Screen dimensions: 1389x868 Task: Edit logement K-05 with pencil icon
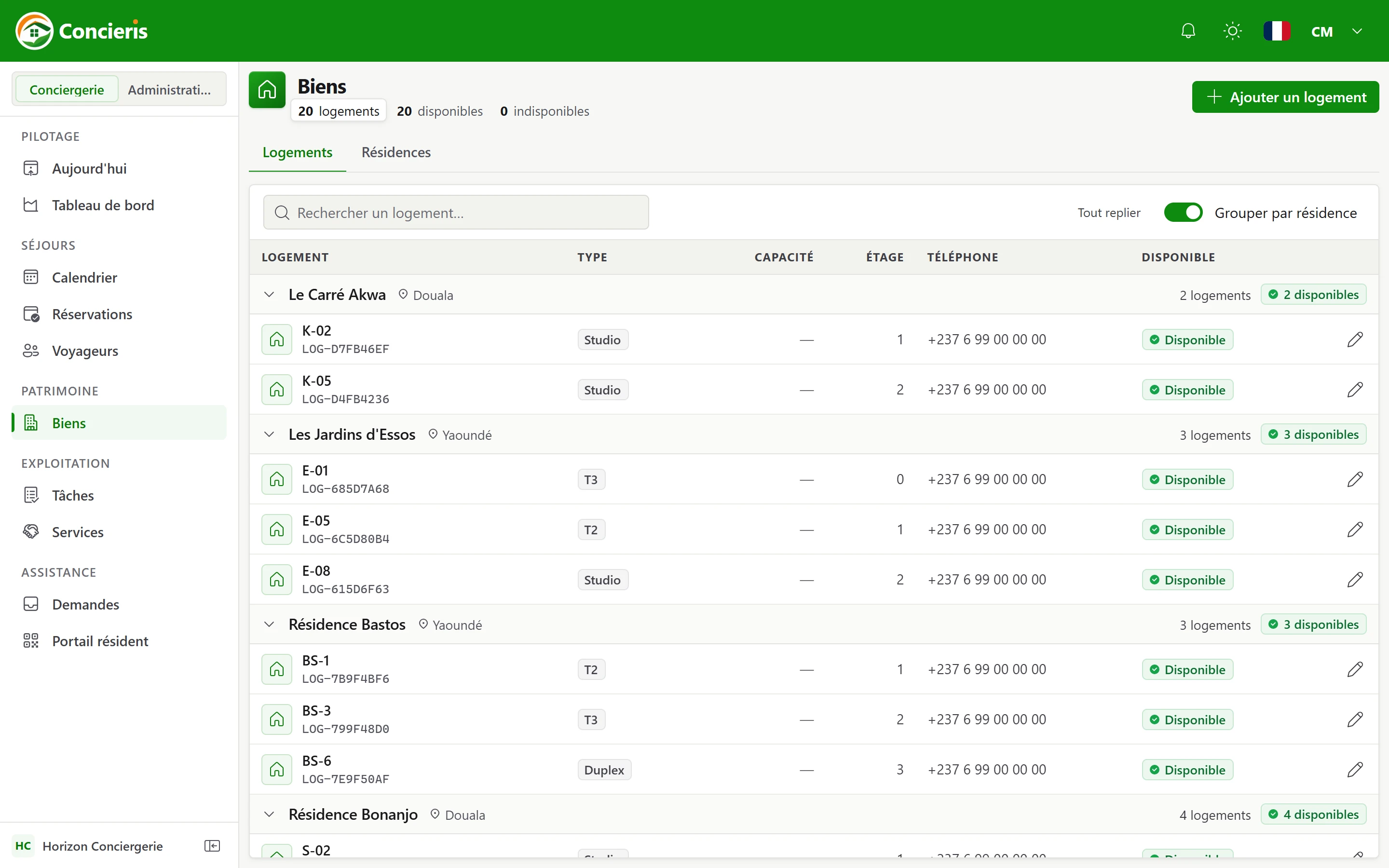(x=1355, y=390)
